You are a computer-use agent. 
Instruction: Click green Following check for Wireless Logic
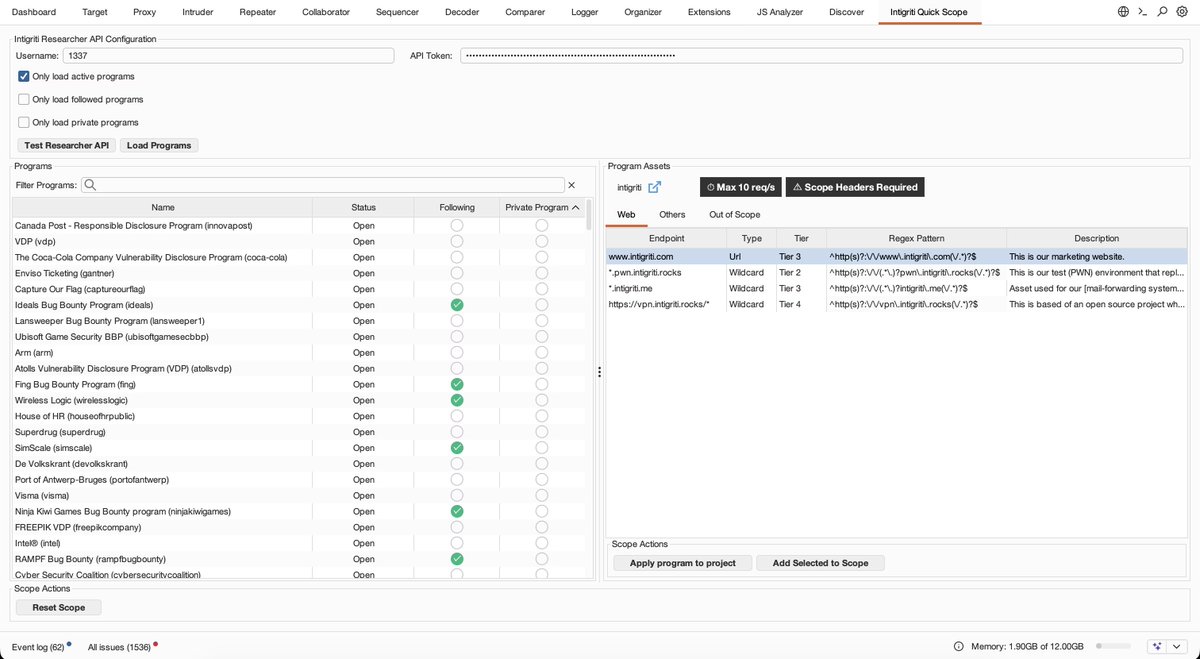click(x=457, y=400)
